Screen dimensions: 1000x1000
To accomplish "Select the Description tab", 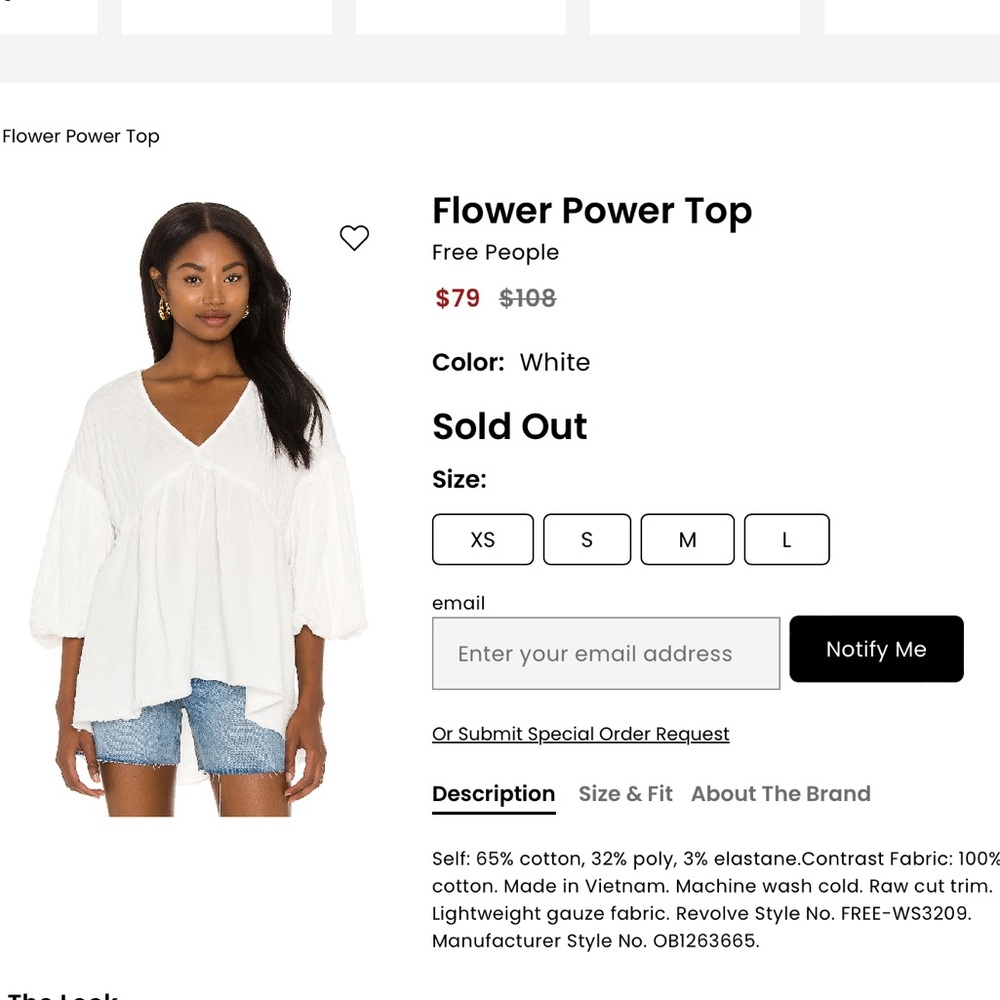I will [493, 793].
